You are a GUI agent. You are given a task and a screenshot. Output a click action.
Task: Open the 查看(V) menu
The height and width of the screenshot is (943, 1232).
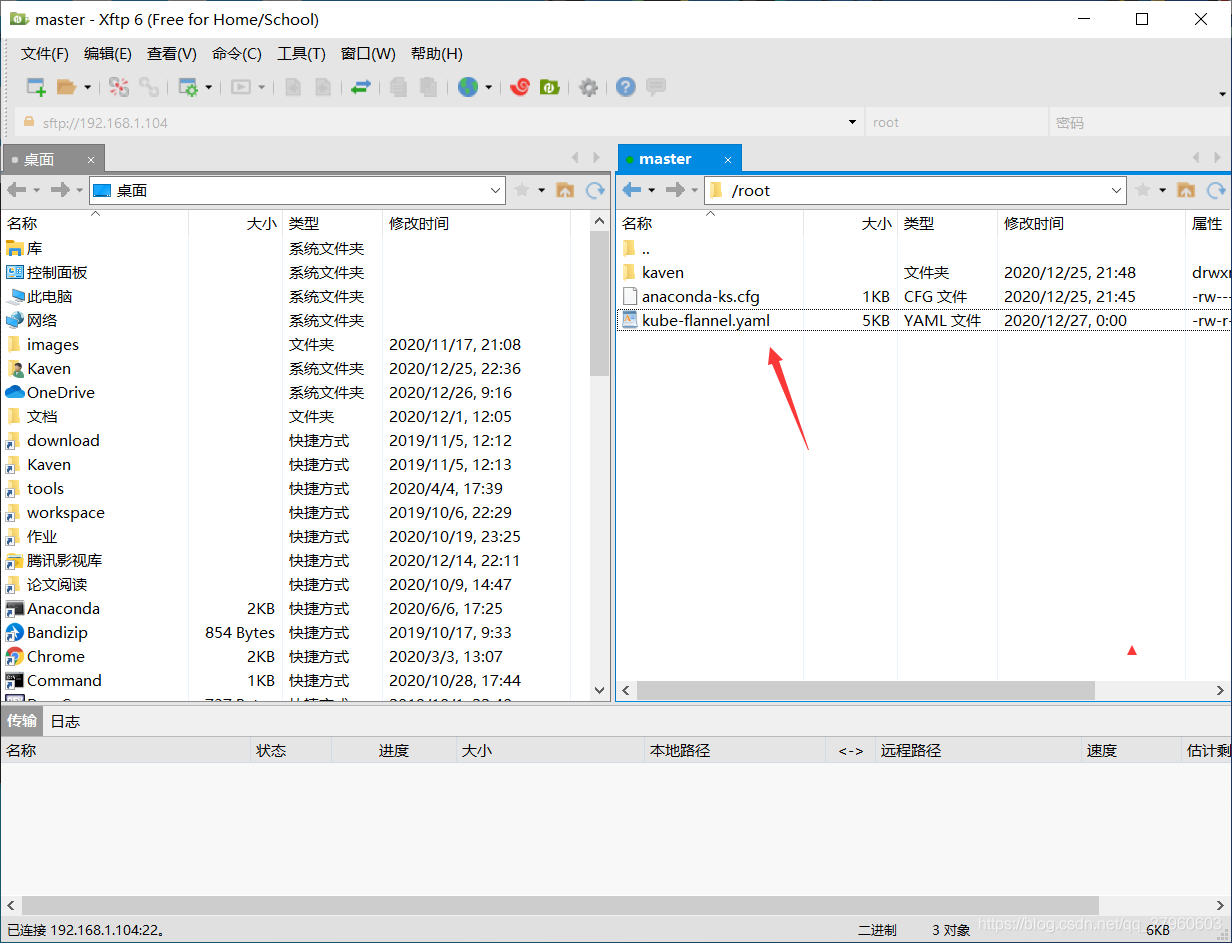pyautogui.click(x=172, y=54)
